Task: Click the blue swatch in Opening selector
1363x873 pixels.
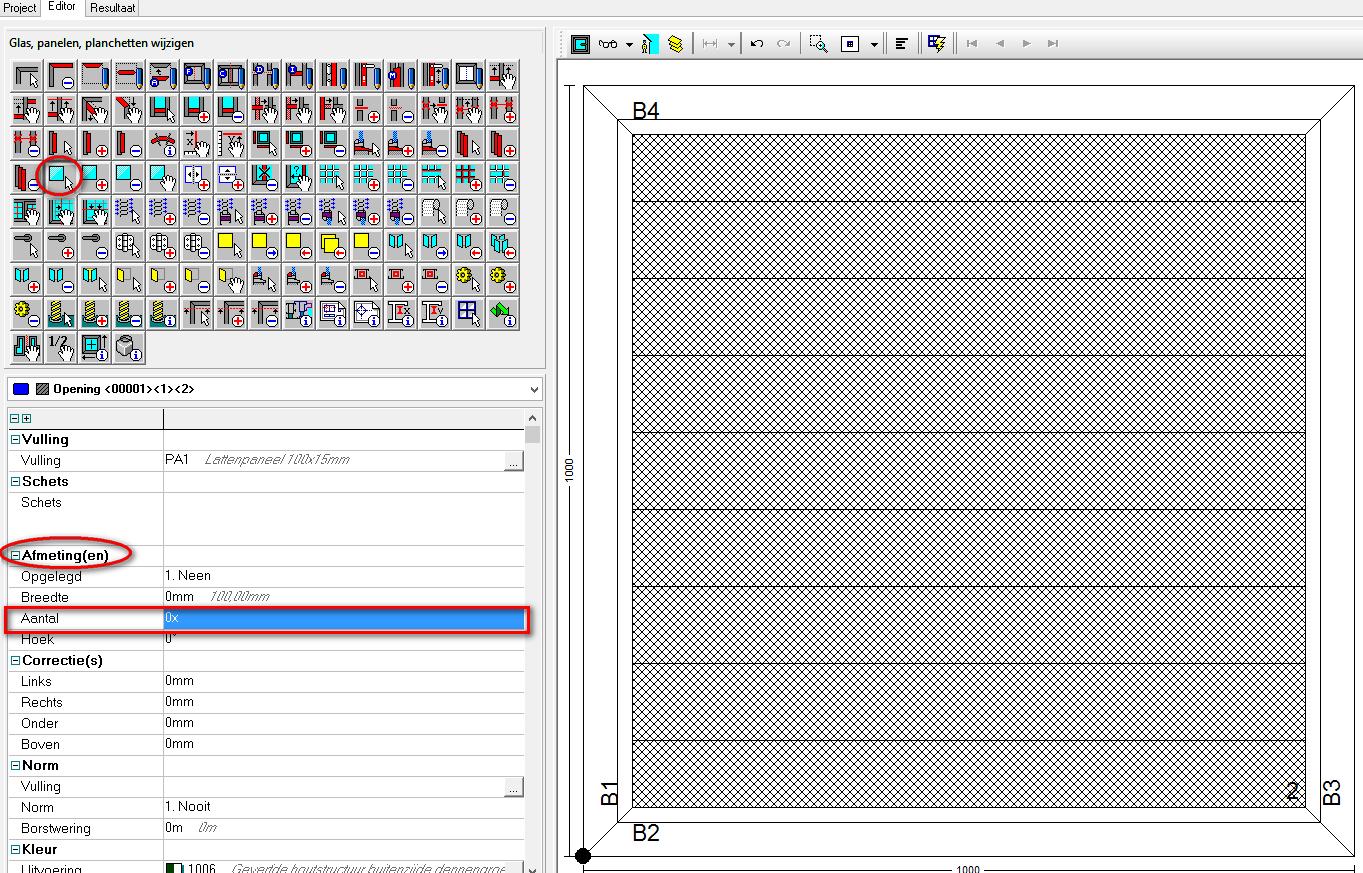Action: click(21, 389)
